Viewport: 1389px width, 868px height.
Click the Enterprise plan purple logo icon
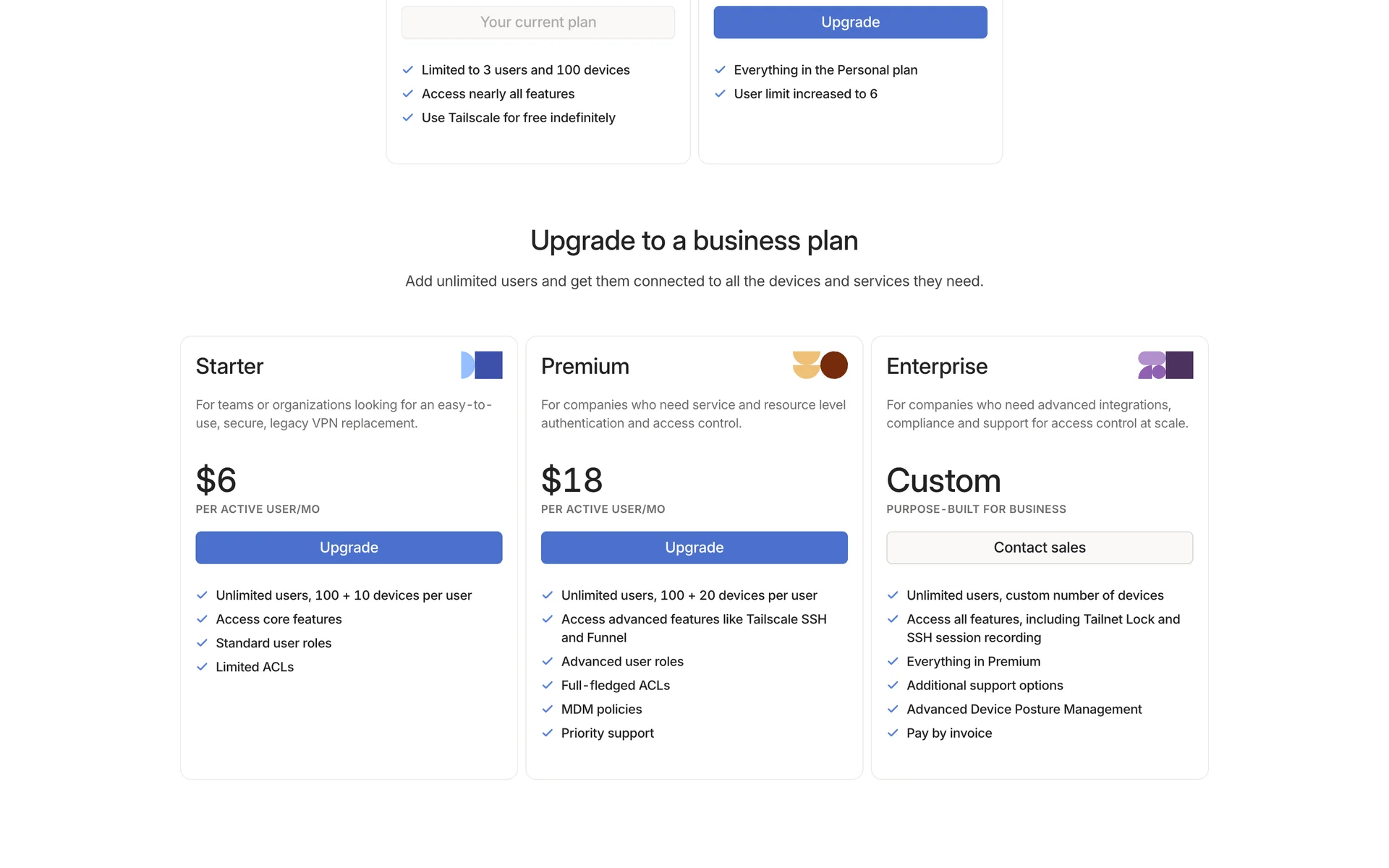pos(1165,365)
